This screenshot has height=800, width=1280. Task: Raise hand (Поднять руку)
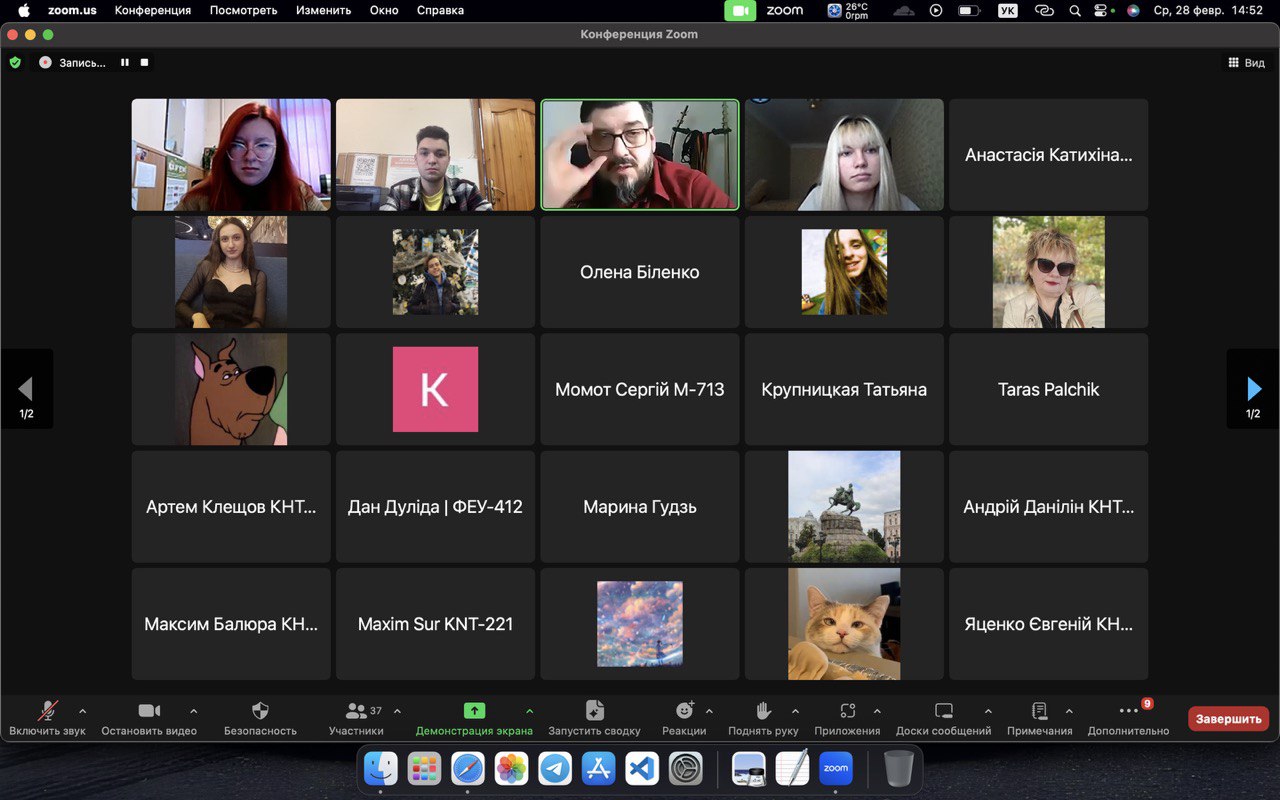tap(763, 711)
